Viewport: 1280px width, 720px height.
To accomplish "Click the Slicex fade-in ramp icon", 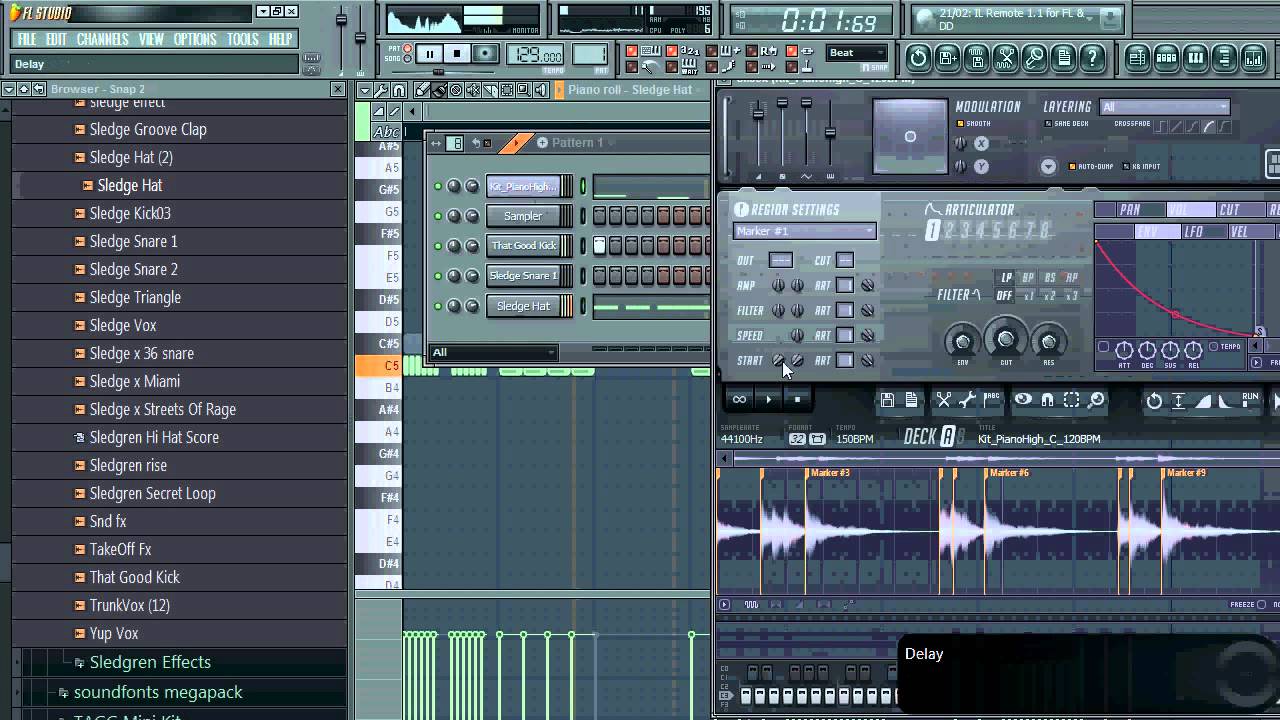I will (1203, 401).
